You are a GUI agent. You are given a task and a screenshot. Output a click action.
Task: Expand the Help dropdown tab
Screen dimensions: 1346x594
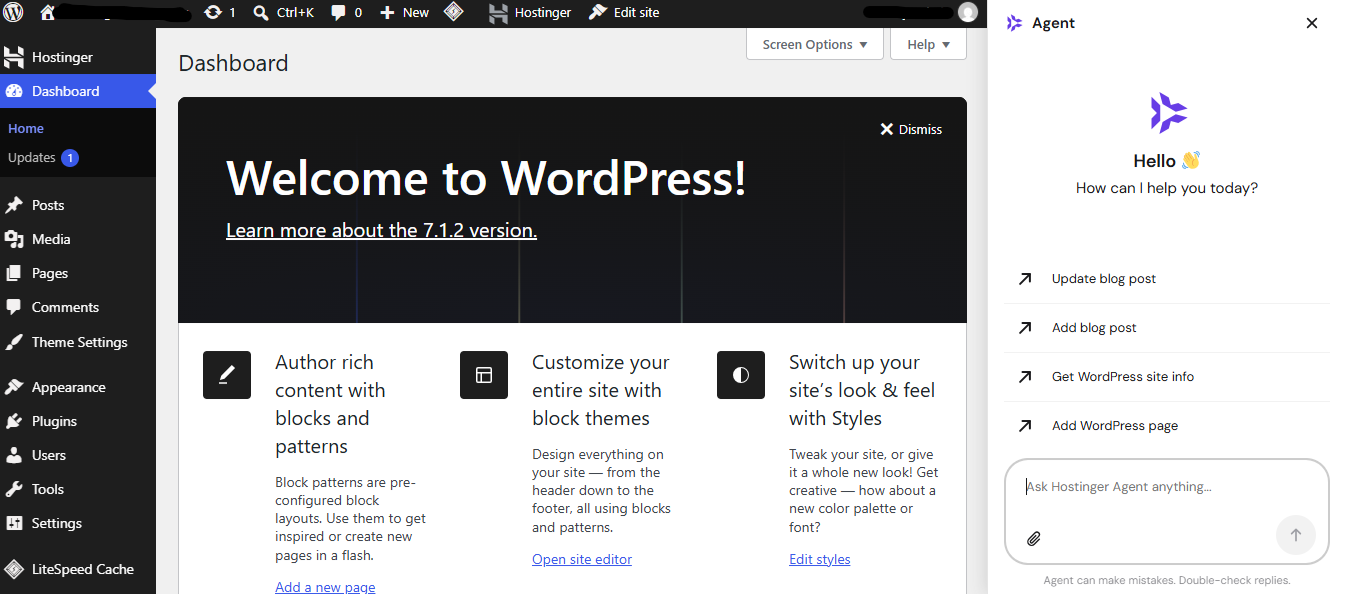coord(928,44)
